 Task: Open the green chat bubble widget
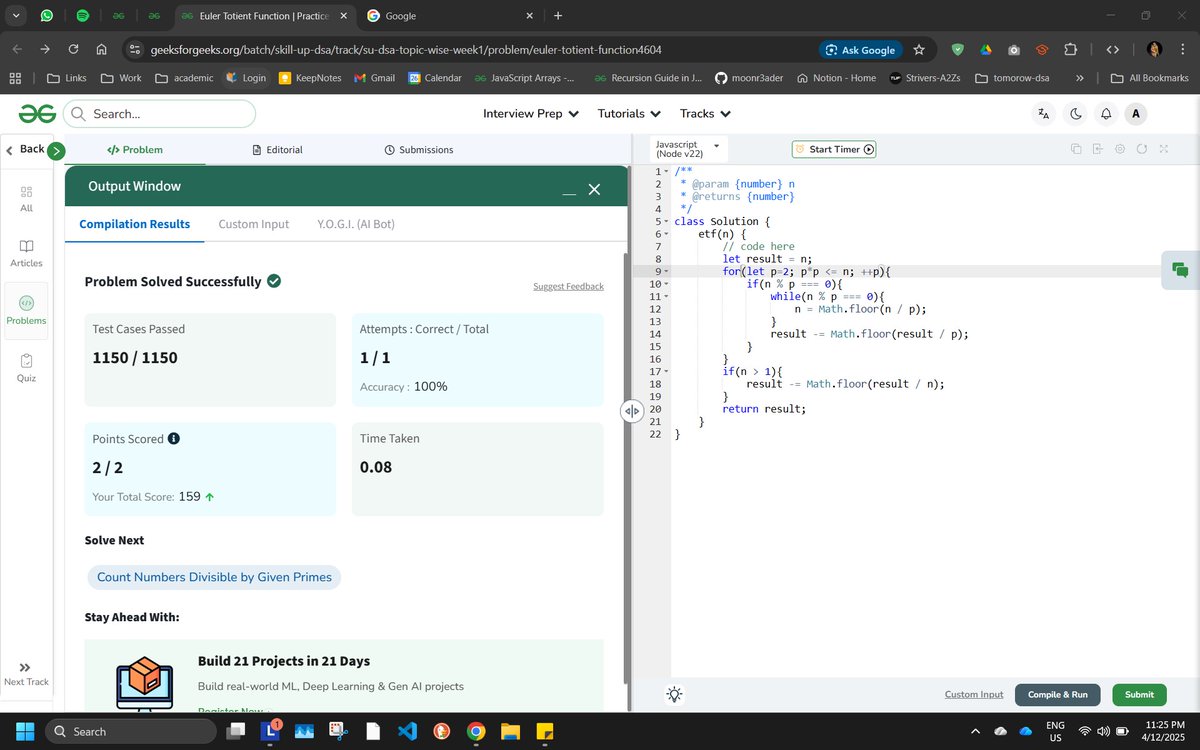1180,269
